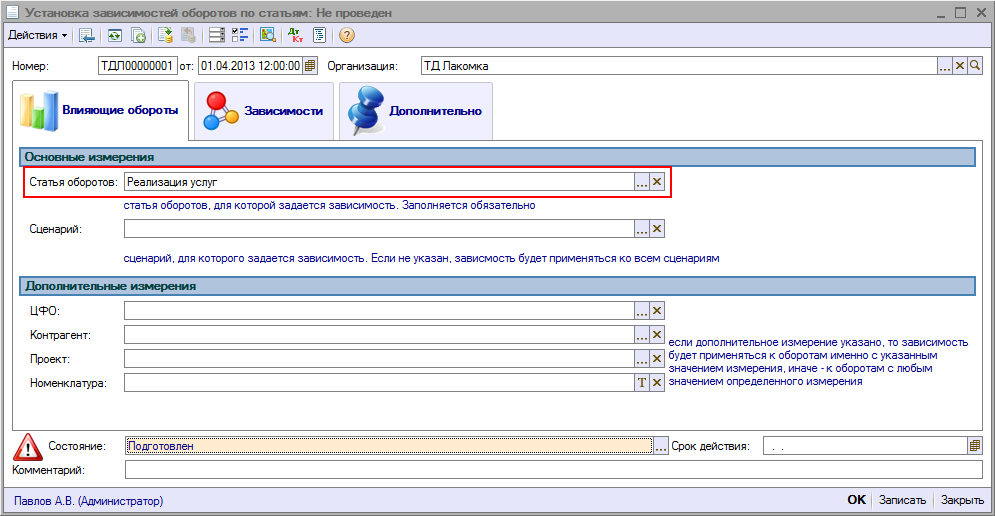
Task: Open the Дополнительно tab
Action: click(x=416, y=111)
